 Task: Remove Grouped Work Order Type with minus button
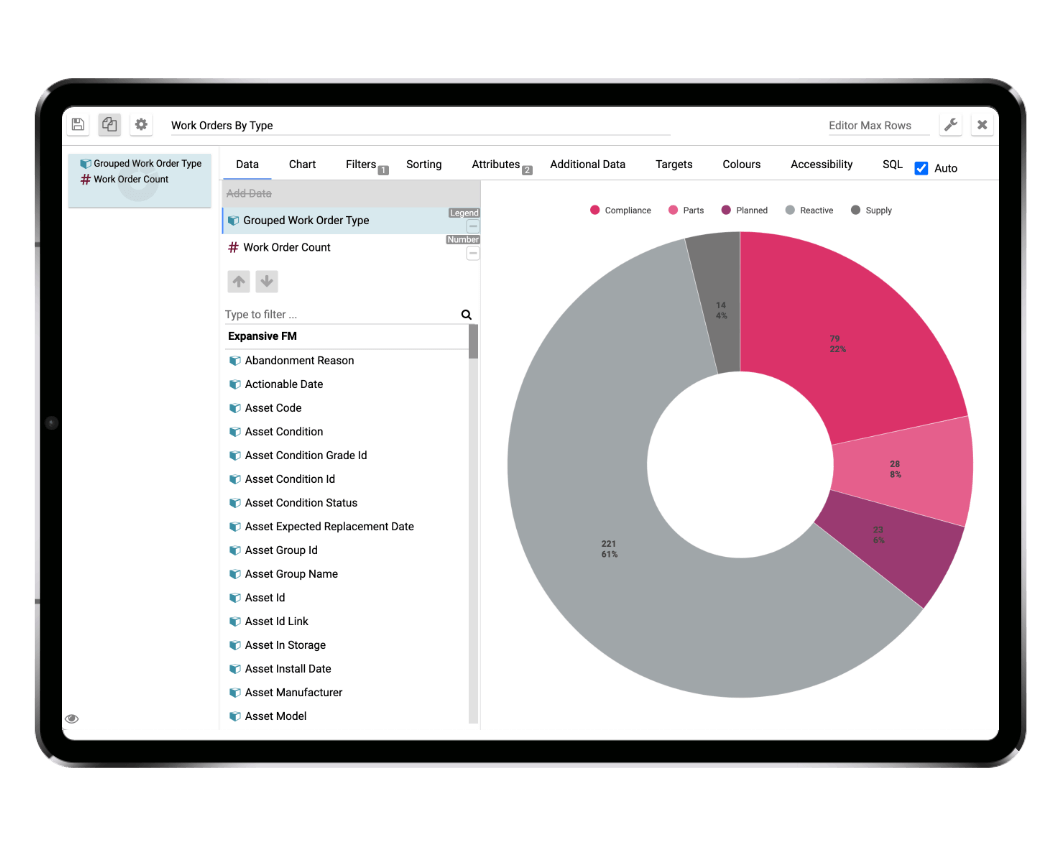473,227
